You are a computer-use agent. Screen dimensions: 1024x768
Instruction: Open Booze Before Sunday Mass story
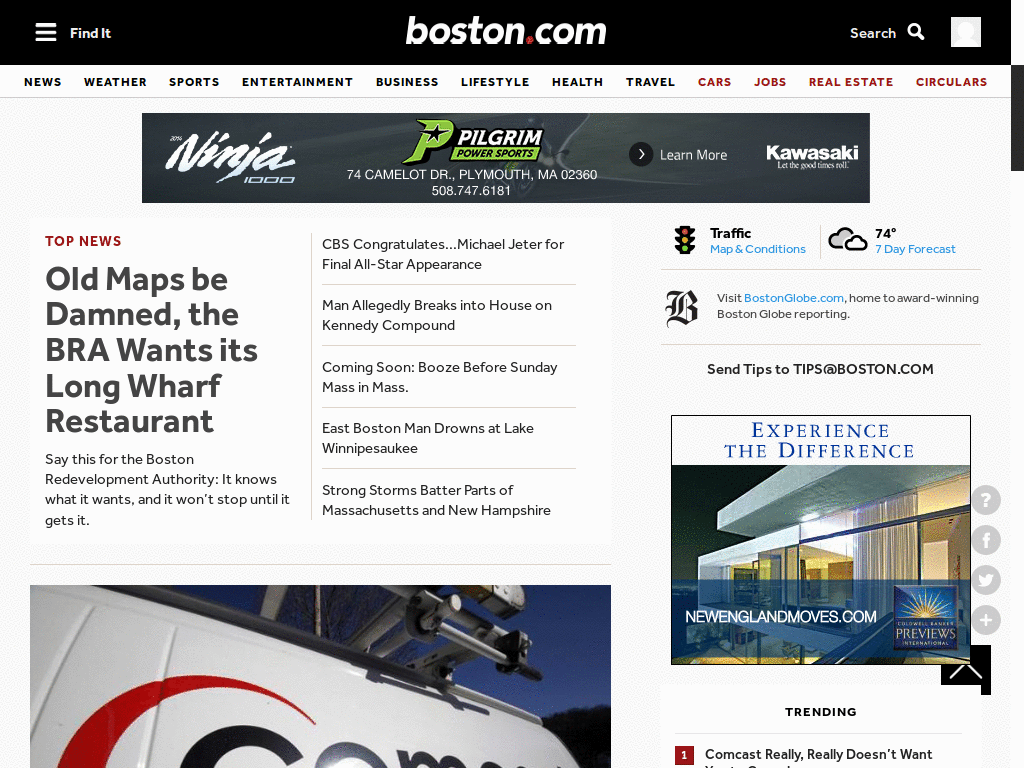[440, 377]
